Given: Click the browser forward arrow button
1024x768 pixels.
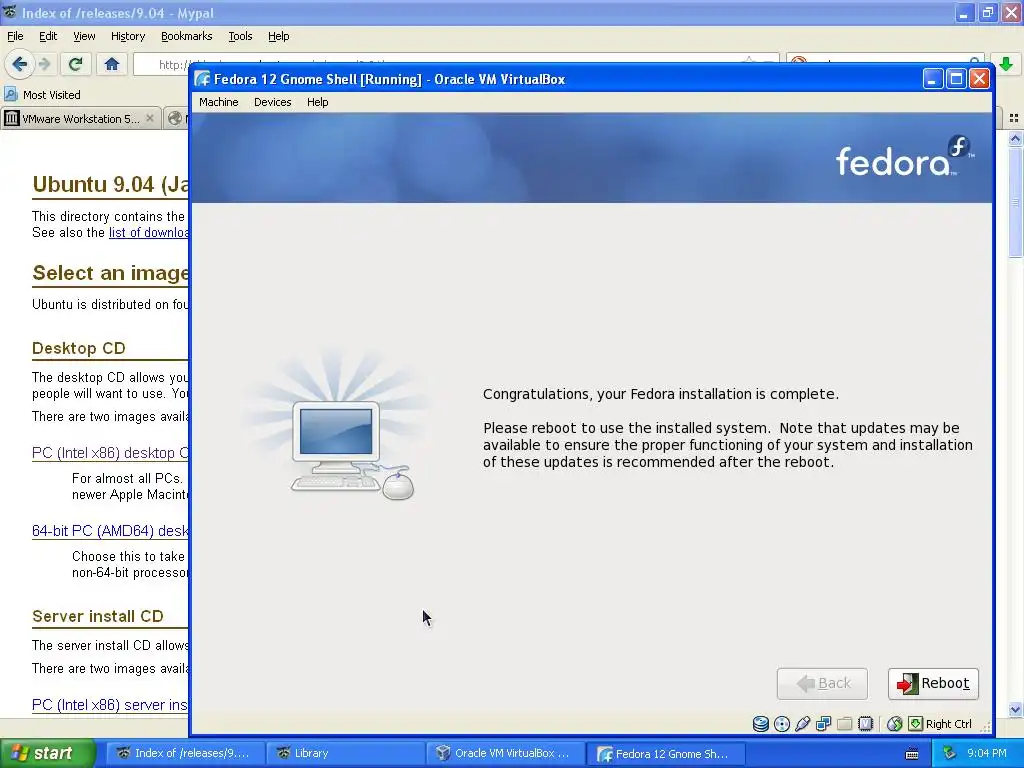Looking at the screenshot, I should point(44,64).
